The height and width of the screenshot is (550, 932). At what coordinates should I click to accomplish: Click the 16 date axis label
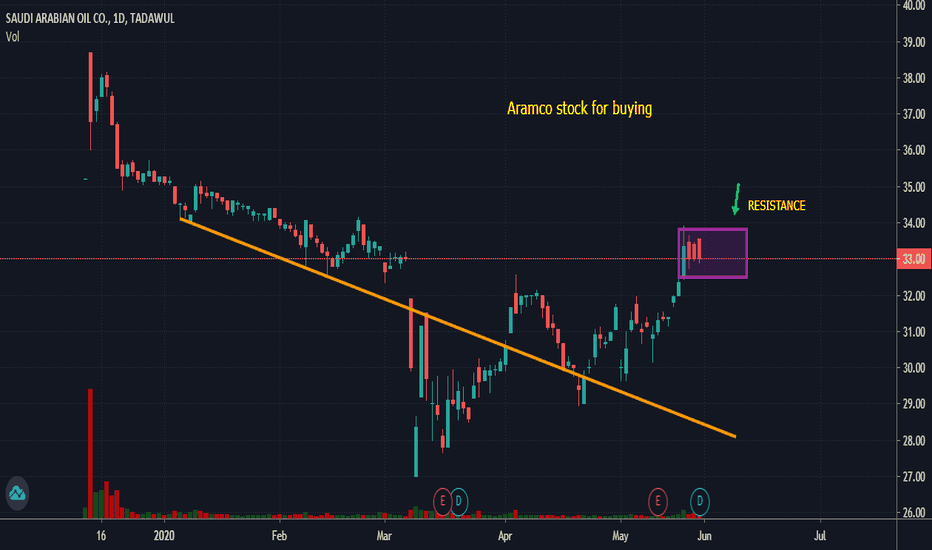(101, 536)
